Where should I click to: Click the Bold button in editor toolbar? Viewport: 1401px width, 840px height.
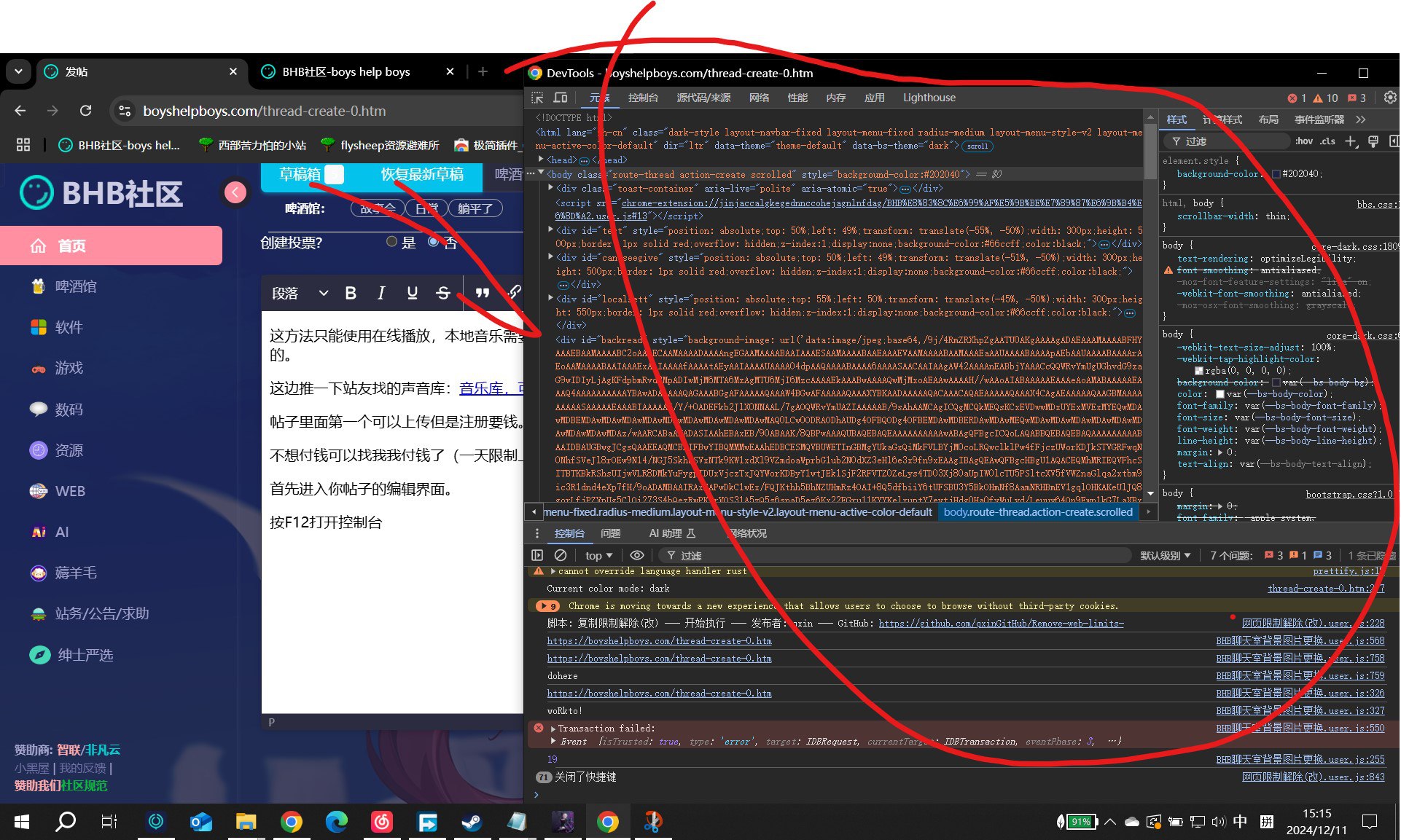351,293
